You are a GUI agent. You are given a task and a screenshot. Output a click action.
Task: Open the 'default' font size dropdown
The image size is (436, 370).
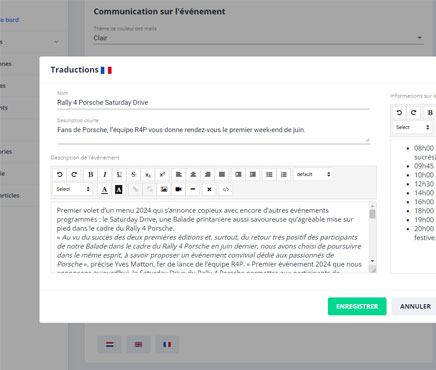coord(313,174)
